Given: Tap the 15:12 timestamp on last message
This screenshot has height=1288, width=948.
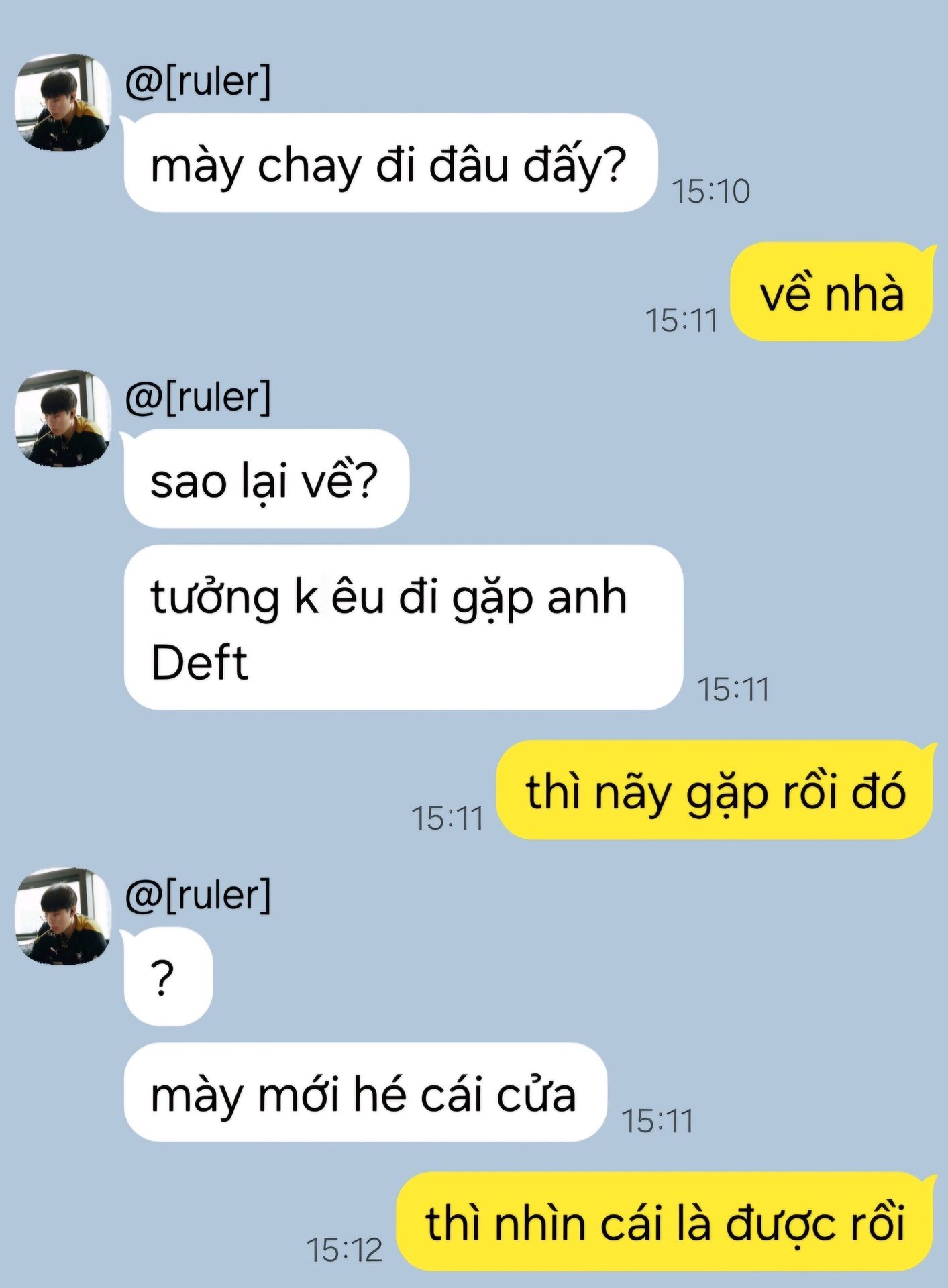Looking at the screenshot, I should (344, 1250).
